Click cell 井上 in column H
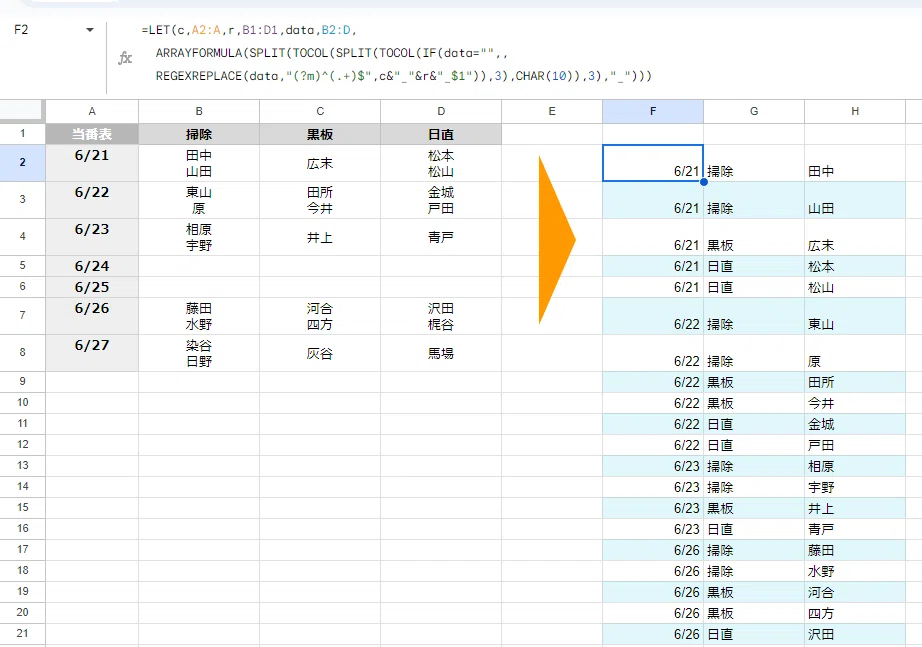 tap(855, 508)
